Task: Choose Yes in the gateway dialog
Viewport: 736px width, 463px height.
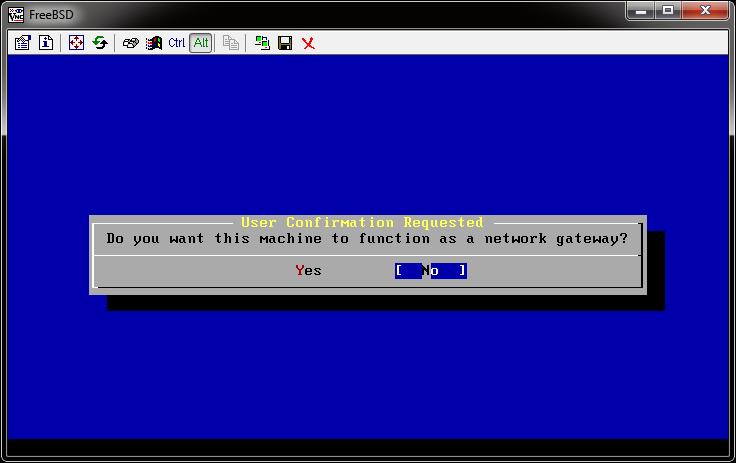Action: click(x=309, y=270)
